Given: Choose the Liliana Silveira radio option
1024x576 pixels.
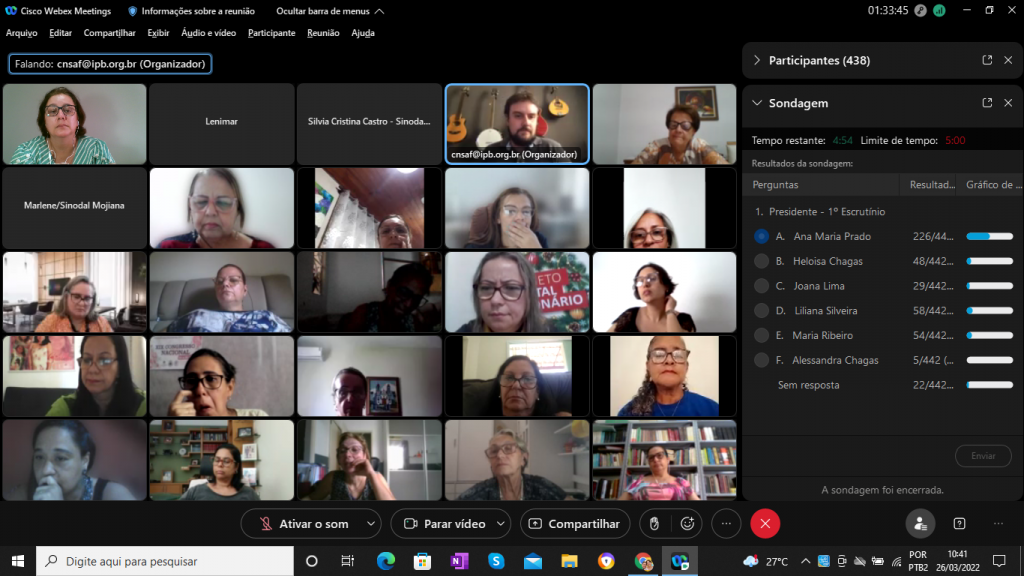Looking at the screenshot, I should click(x=762, y=311).
